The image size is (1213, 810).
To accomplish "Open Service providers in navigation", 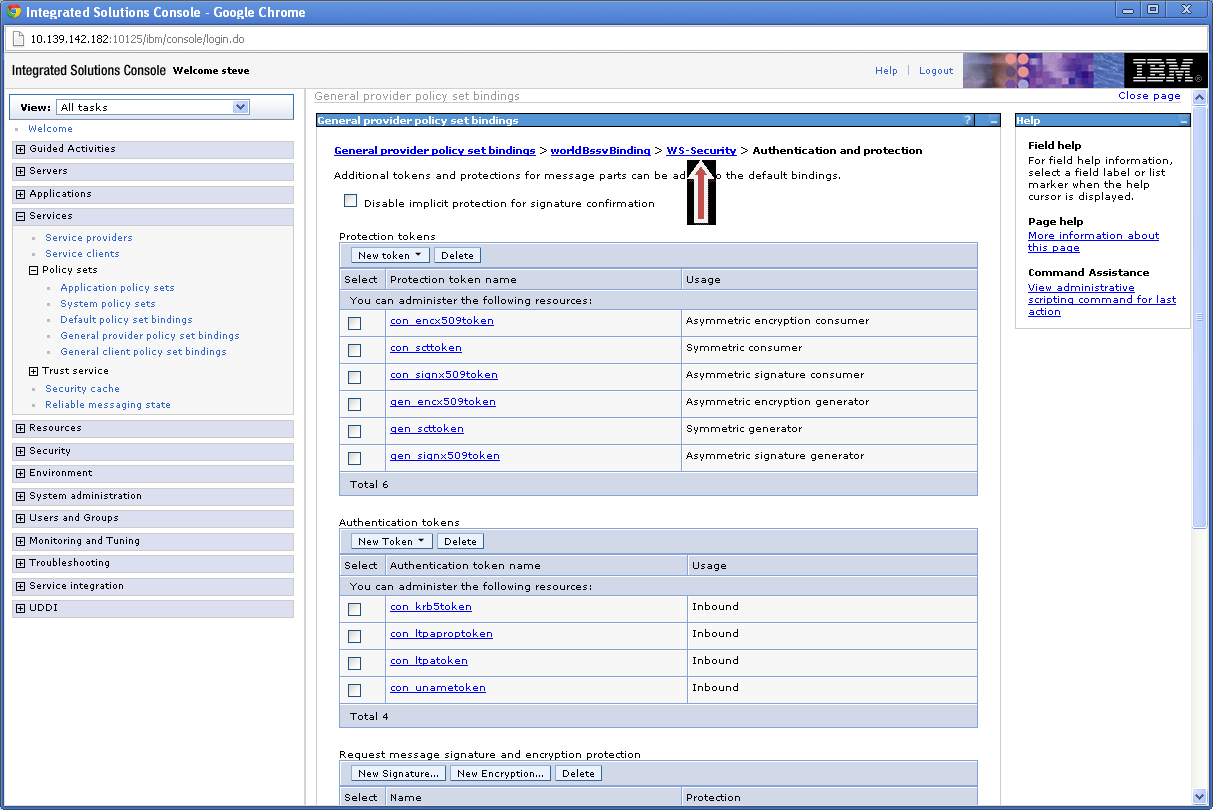I will [x=88, y=238].
